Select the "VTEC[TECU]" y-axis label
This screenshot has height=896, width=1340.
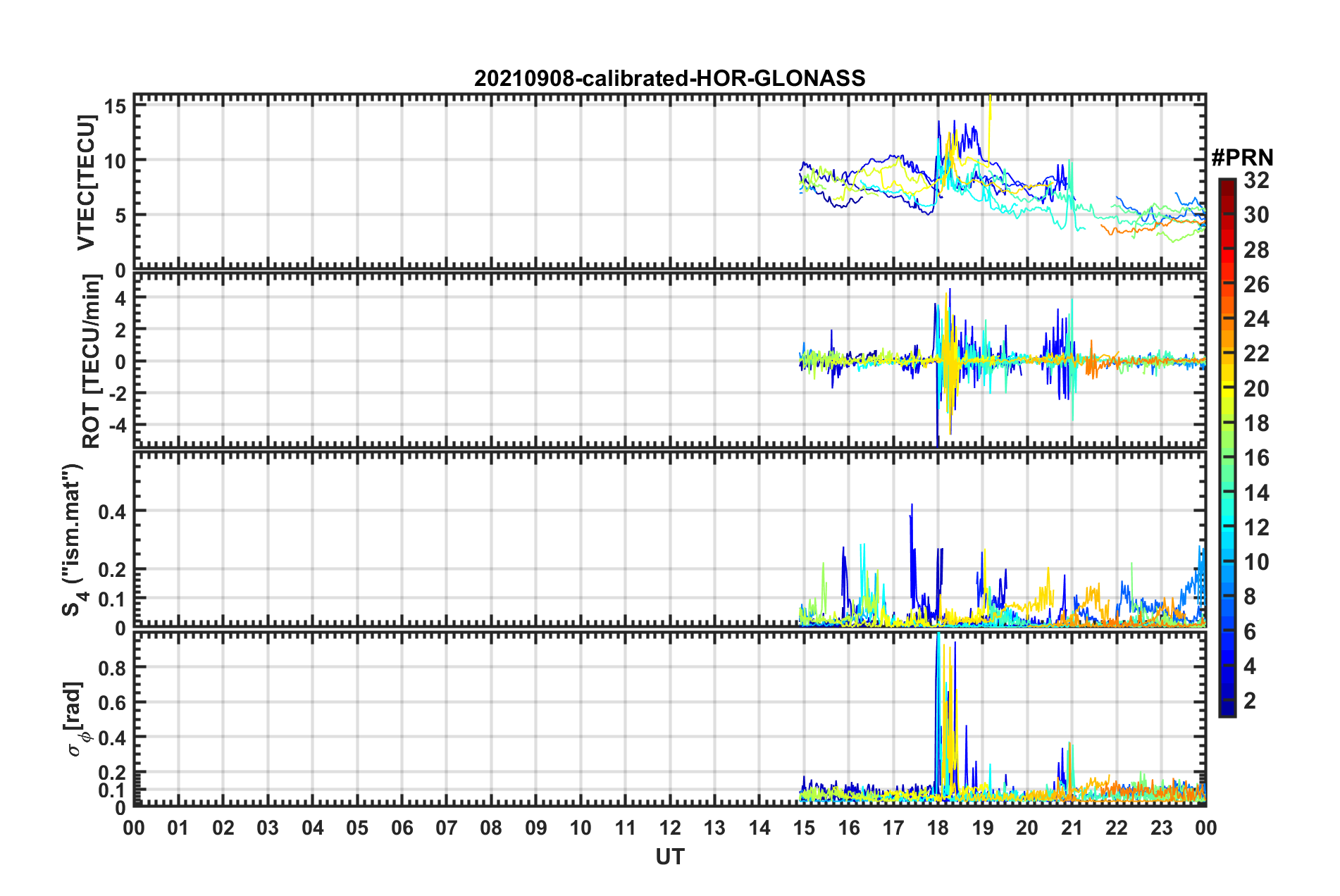click(x=86, y=182)
